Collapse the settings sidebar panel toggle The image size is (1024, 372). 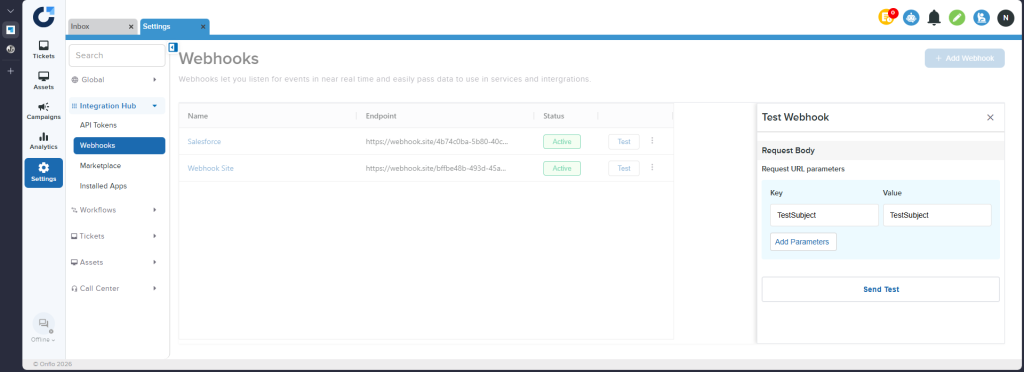(173, 47)
